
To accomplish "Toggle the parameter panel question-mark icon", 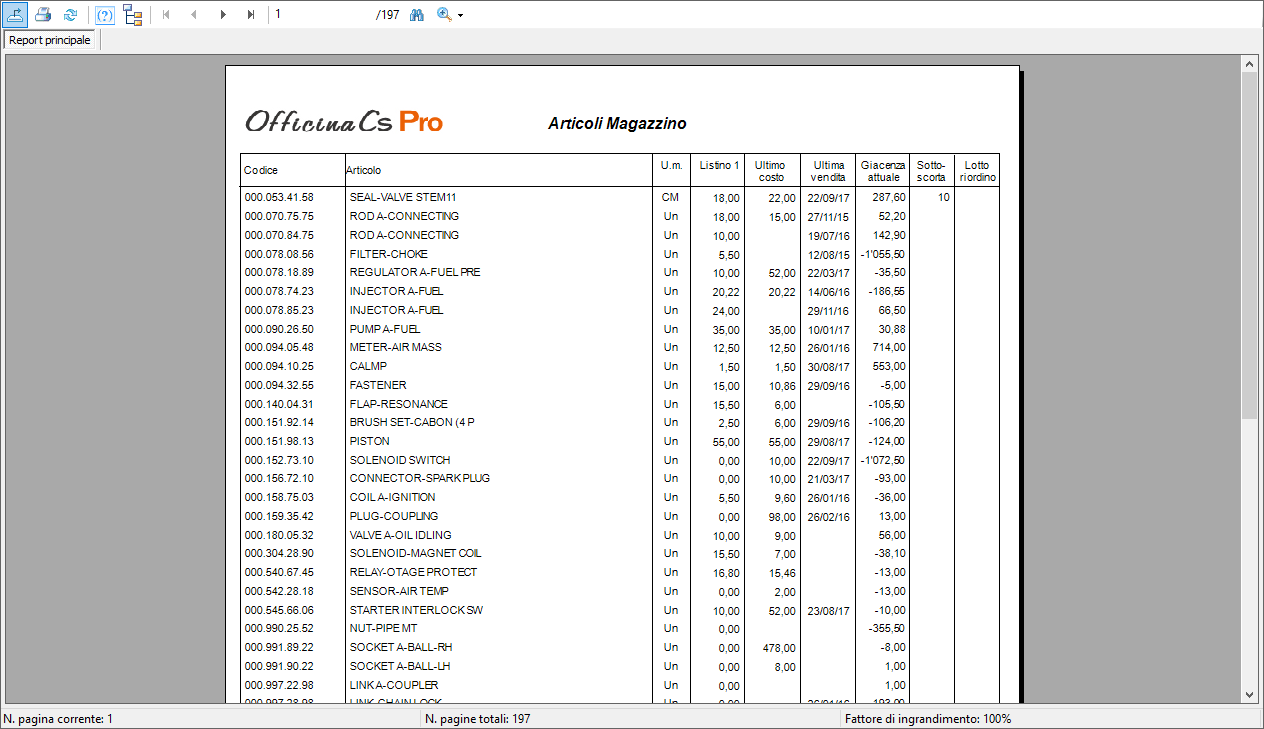I will pos(105,15).
